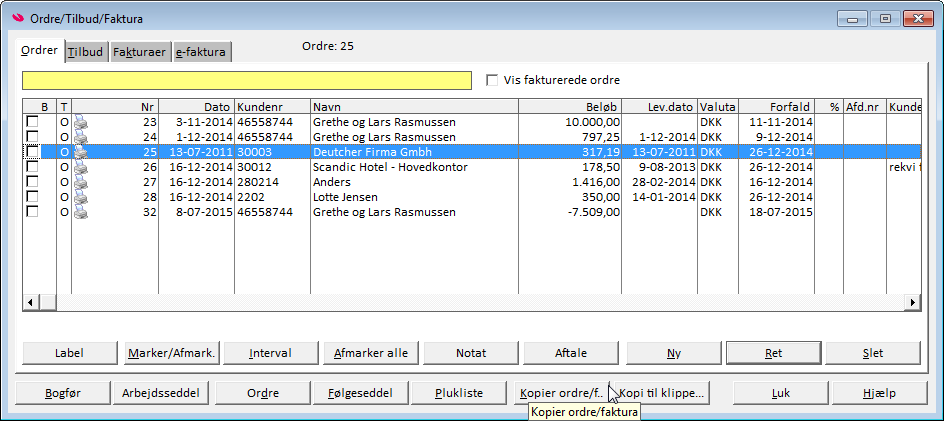The height and width of the screenshot is (421, 944).
Task: Enable Vis fakturerede ordre checkbox
Action: point(492,80)
